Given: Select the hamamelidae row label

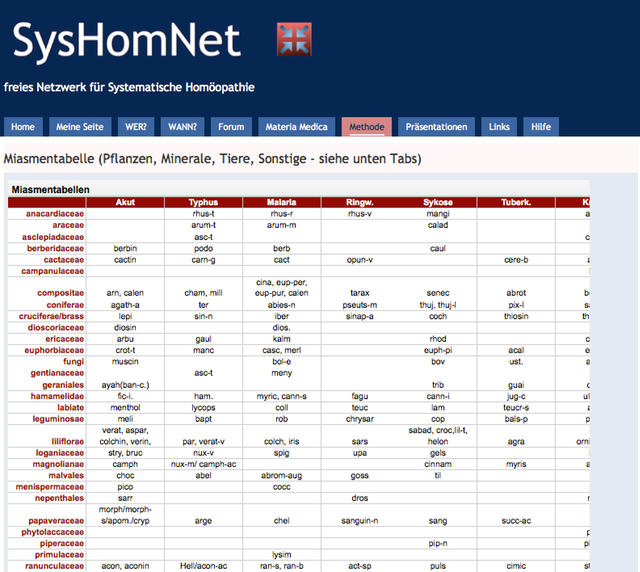Looking at the screenshot, I should pos(57,396).
